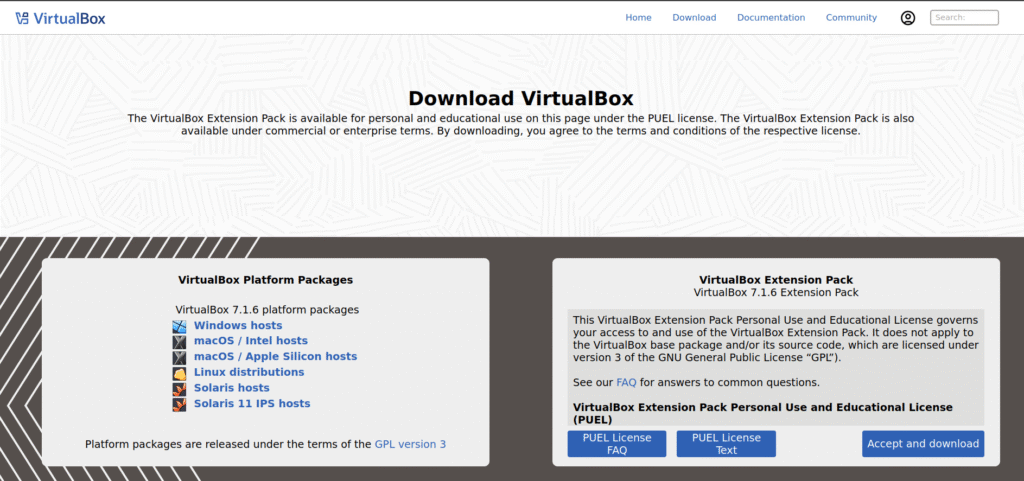Click the Linux distributions icon
Viewport: 1024px width, 481px height.
(x=180, y=373)
